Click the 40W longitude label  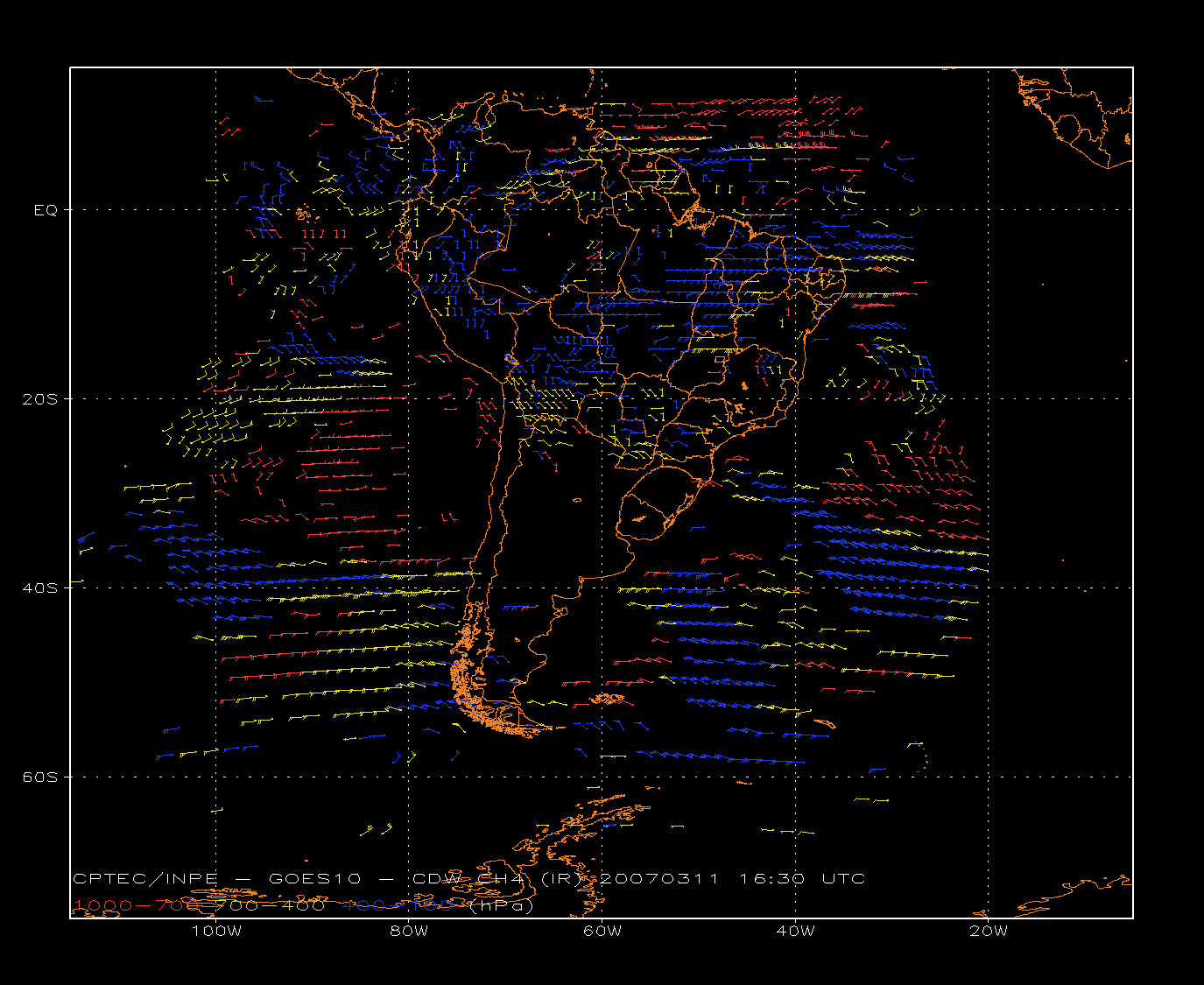point(795,931)
